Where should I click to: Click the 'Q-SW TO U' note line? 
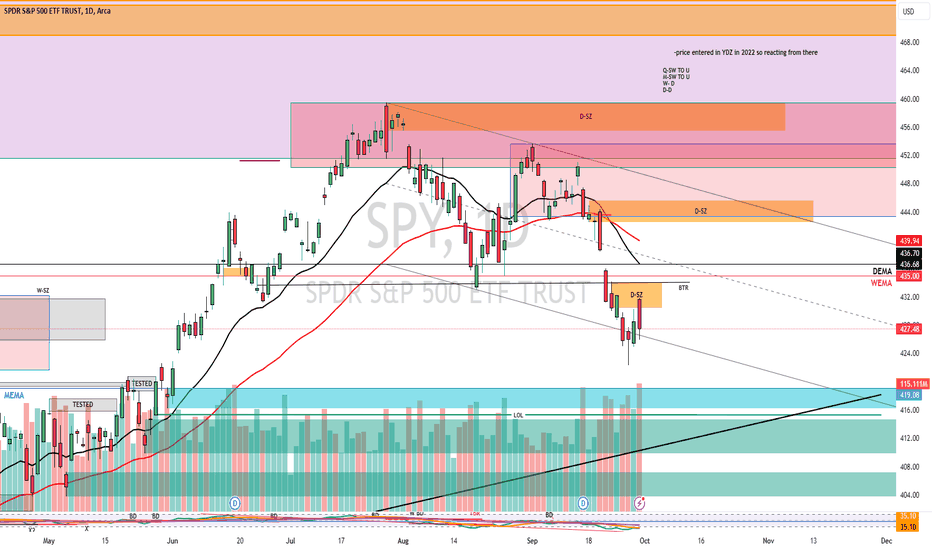coord(676,70)
